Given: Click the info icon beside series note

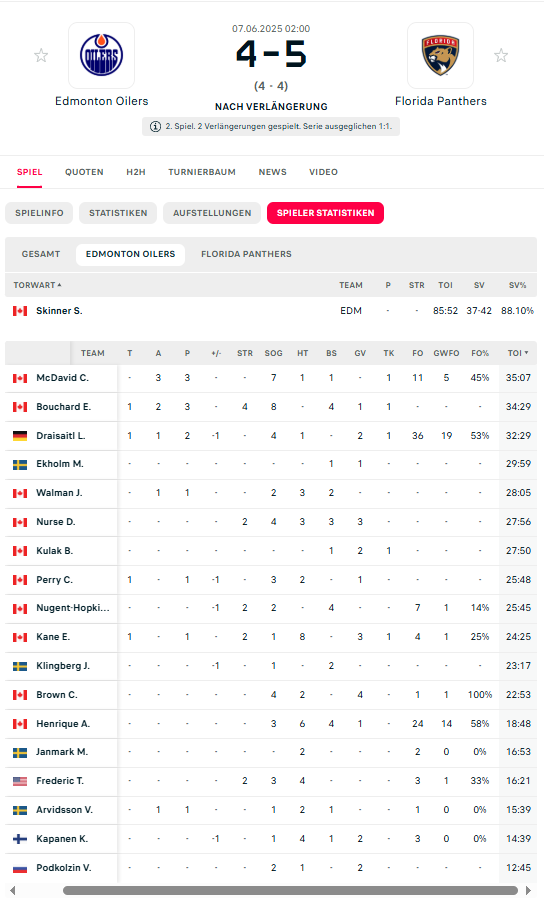Looking at the screenshot, I should click(155, 127).
